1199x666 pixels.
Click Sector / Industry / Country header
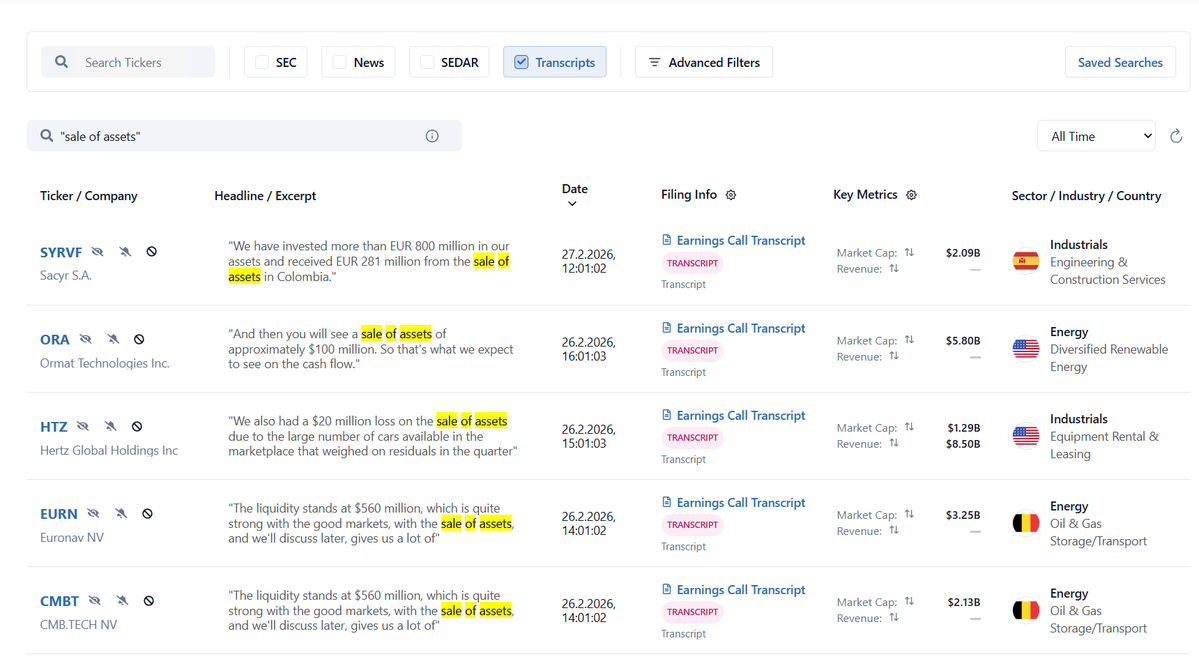click(x=1086, y=196)
